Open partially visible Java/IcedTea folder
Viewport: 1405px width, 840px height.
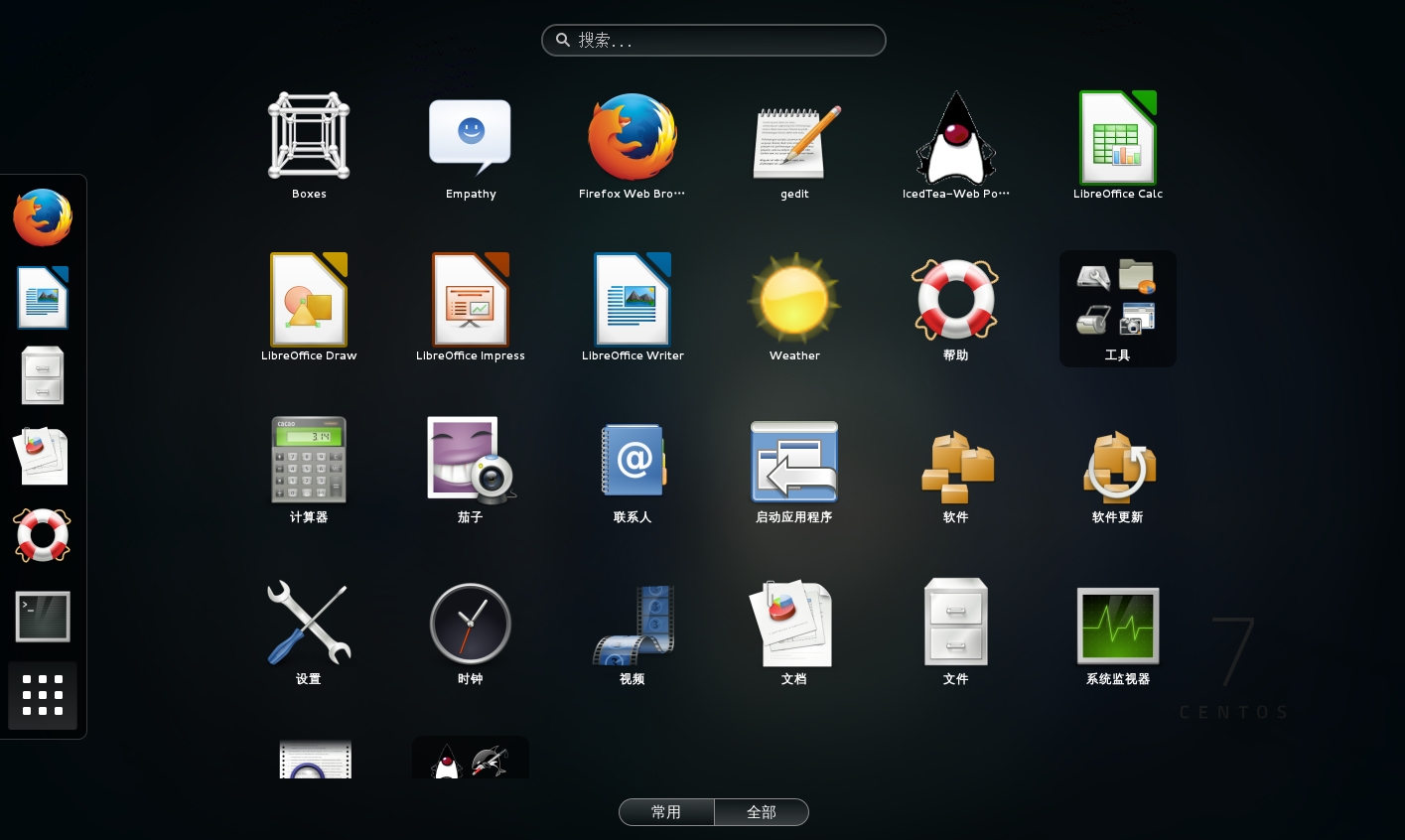tap(470, 758)
